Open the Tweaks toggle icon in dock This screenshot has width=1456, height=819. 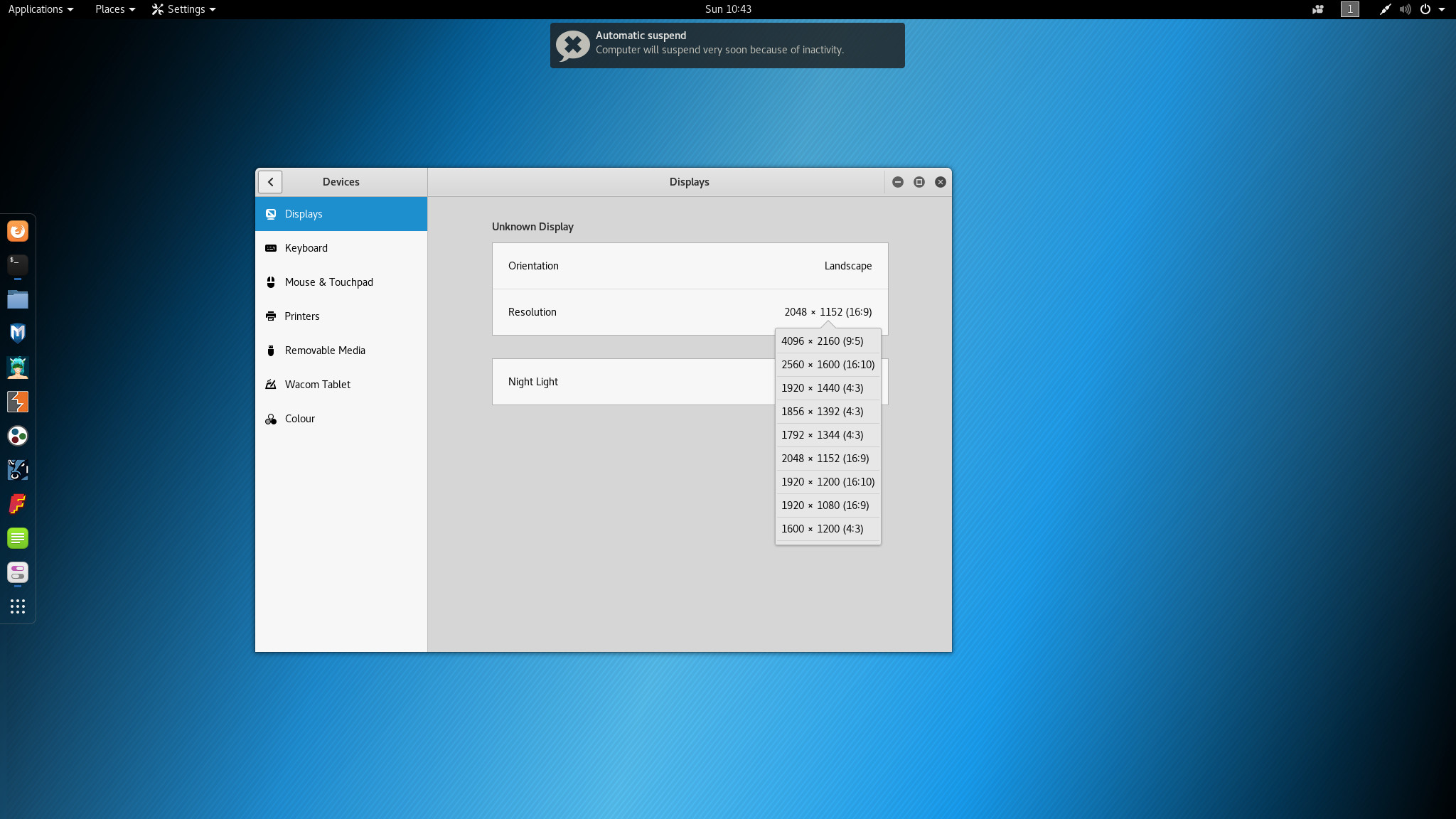(x=18, y=572)
